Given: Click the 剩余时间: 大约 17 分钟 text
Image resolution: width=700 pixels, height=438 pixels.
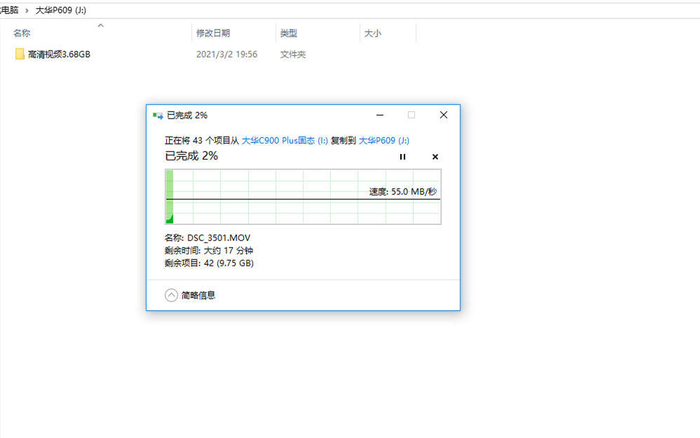Looking at the screenshot, I should tap(209, 250).
